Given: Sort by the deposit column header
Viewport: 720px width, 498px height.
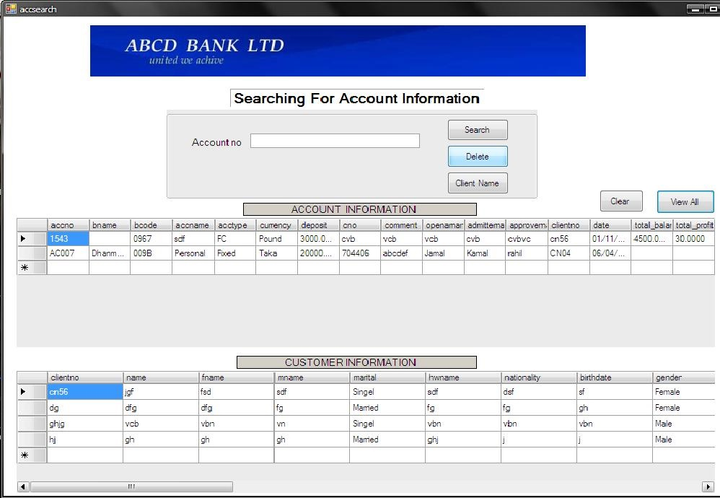Looking at the screenshot, I should point(318,225).
